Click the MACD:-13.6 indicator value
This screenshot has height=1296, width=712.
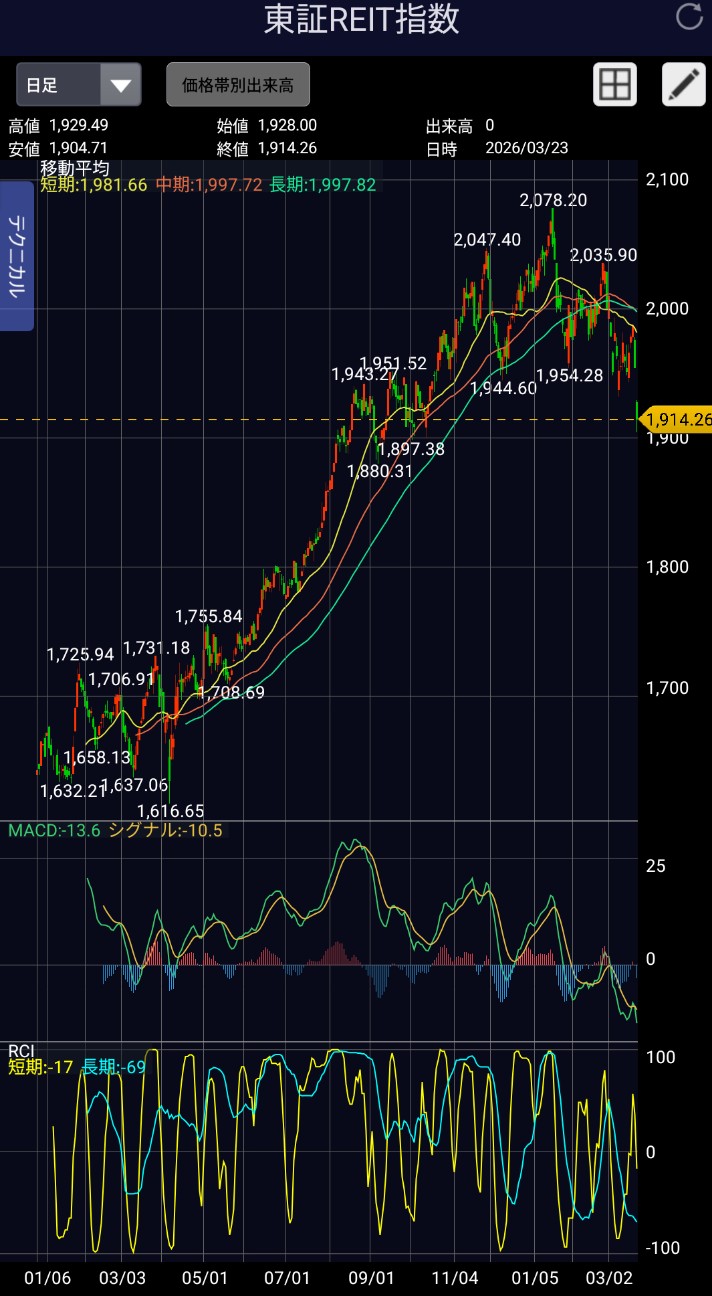click(x=54, y=830)
